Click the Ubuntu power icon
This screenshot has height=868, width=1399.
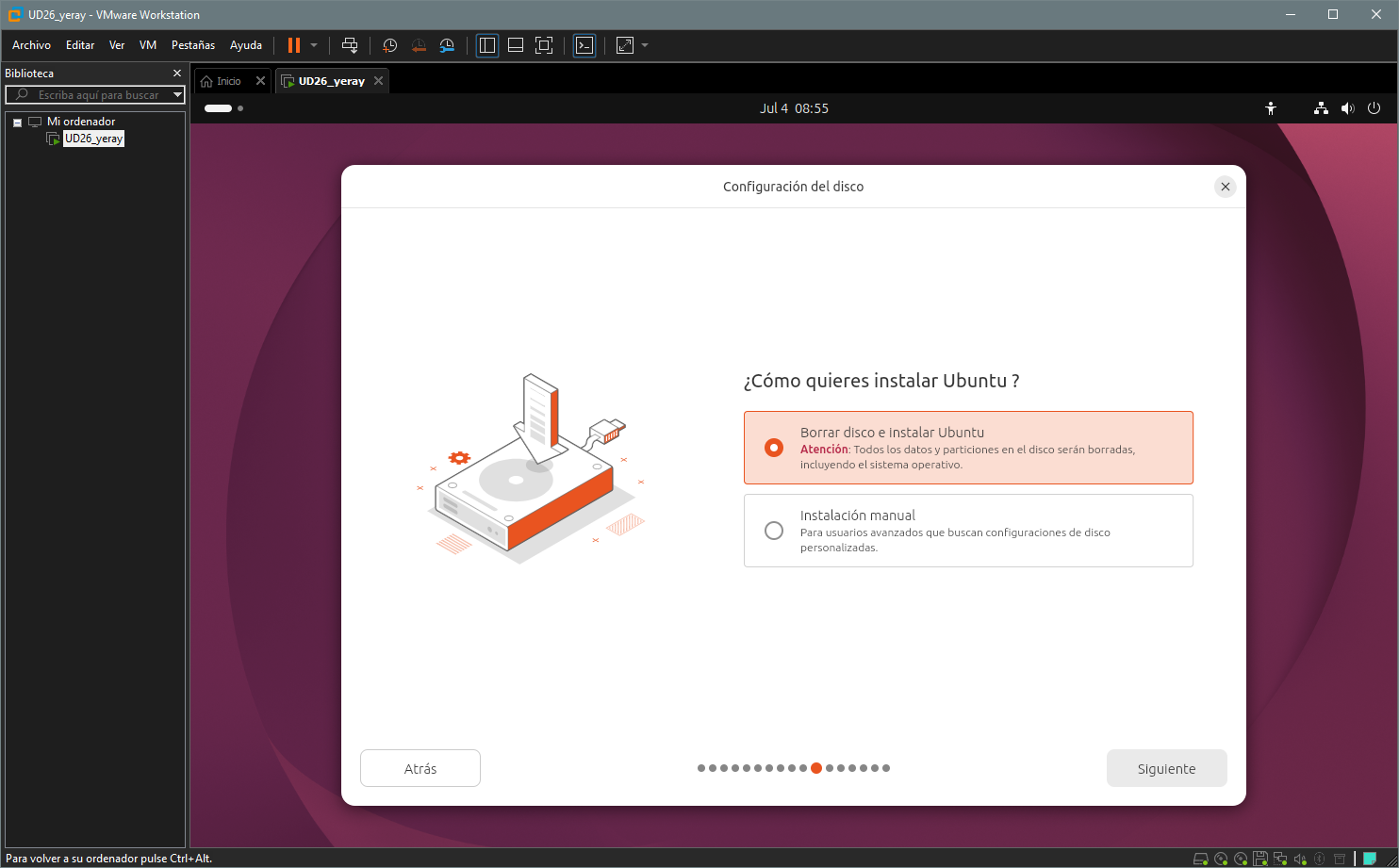click(1374, 108)
